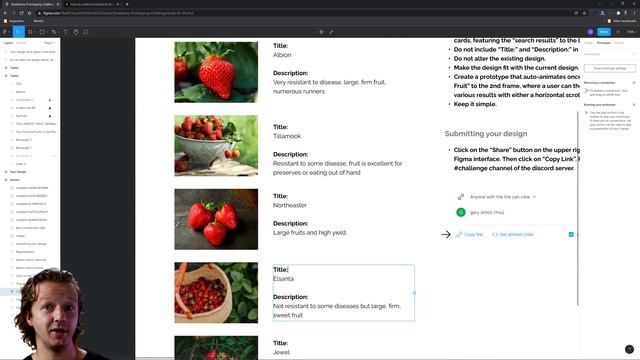This screenshot has height=360, width=640.
Task: Open a new browser tab
Action: click(x=127, y=4)
